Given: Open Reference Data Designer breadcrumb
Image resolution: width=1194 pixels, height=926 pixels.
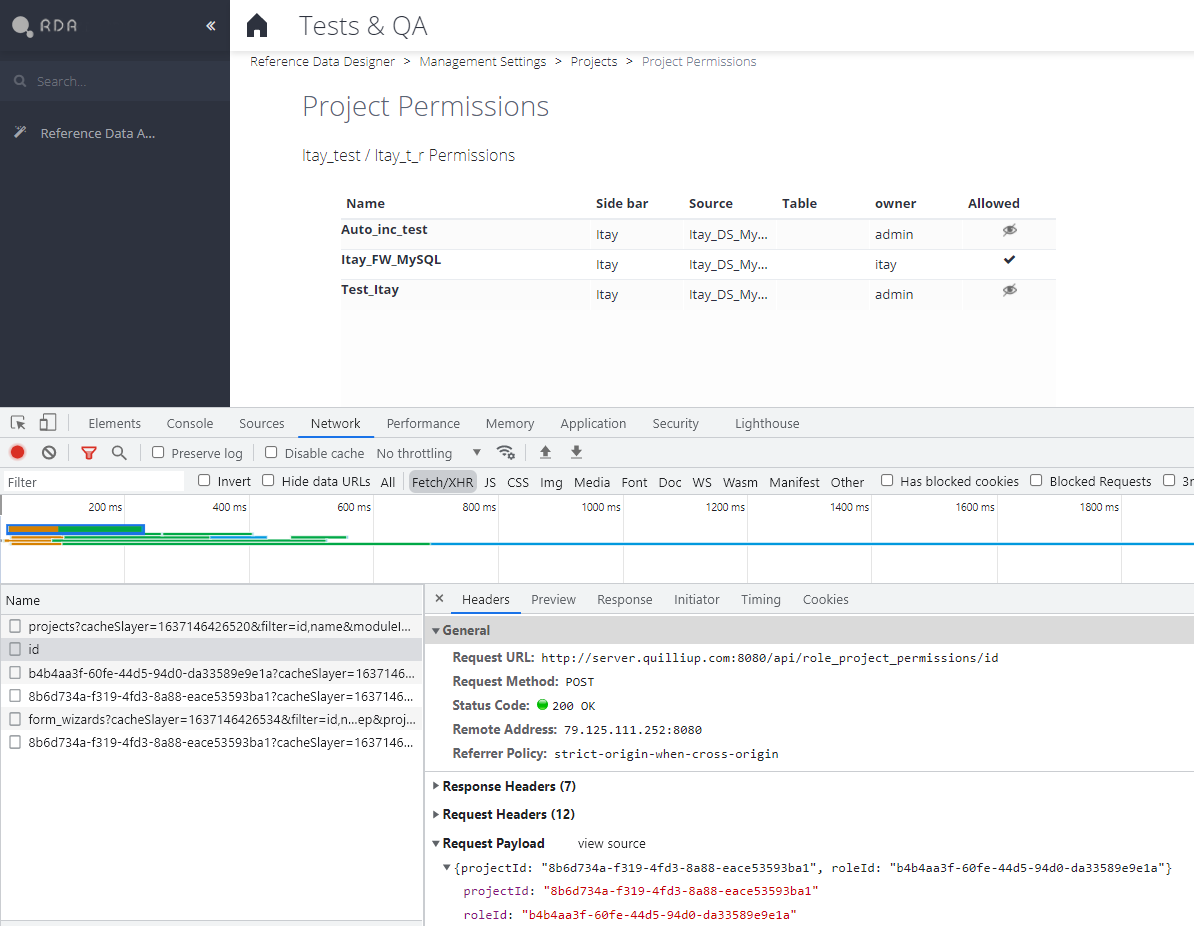Looking at the screenshot, I should (322, 62).
